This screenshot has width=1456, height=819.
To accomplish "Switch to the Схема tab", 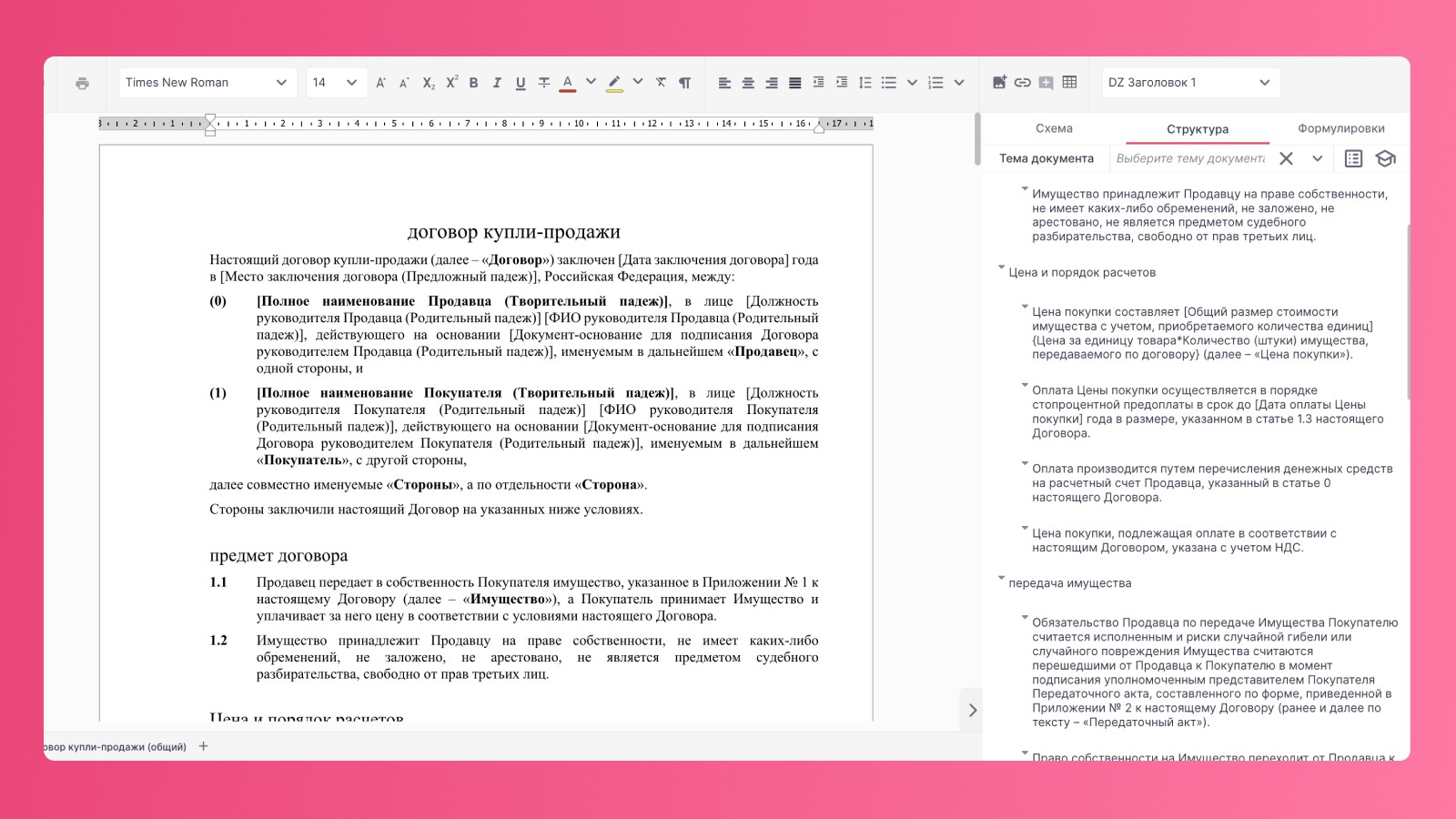I will point(1054,128).
